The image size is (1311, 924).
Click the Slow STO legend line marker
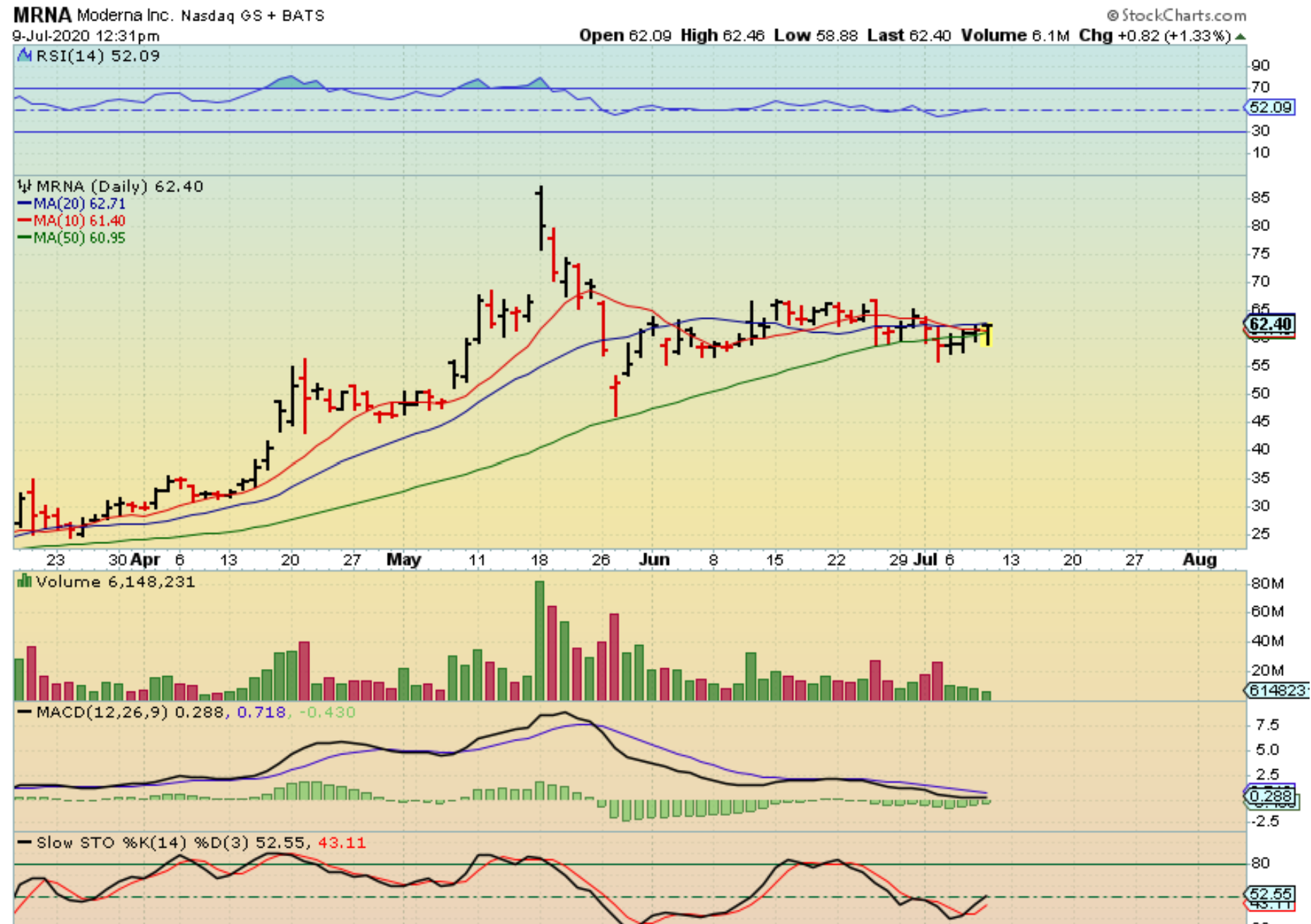click(x=25, y=843)
